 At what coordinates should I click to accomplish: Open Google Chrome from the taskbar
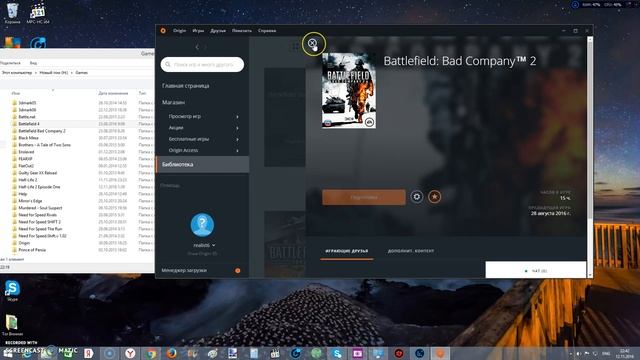151,353
